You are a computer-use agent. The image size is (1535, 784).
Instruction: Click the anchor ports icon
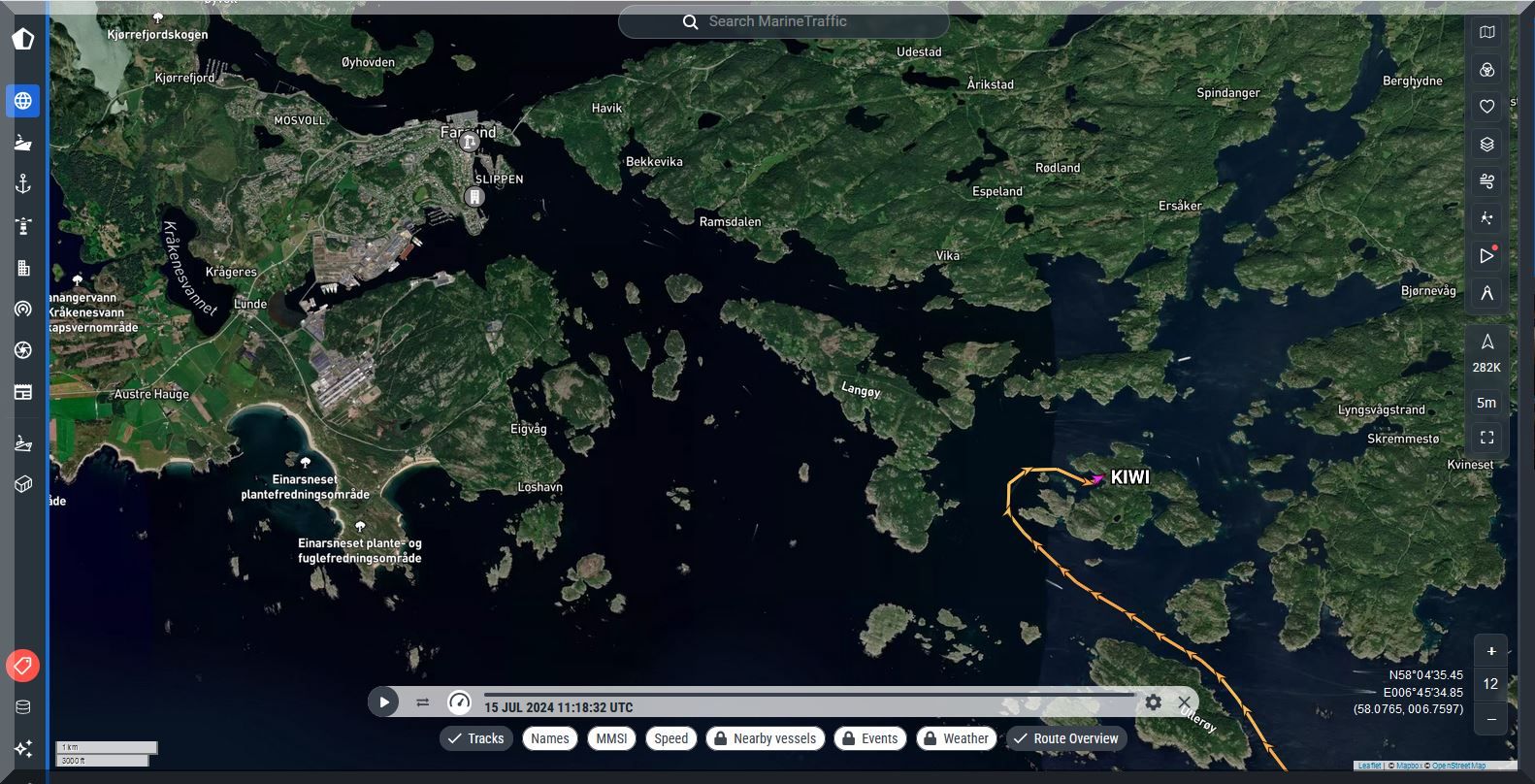click(23, 184)
